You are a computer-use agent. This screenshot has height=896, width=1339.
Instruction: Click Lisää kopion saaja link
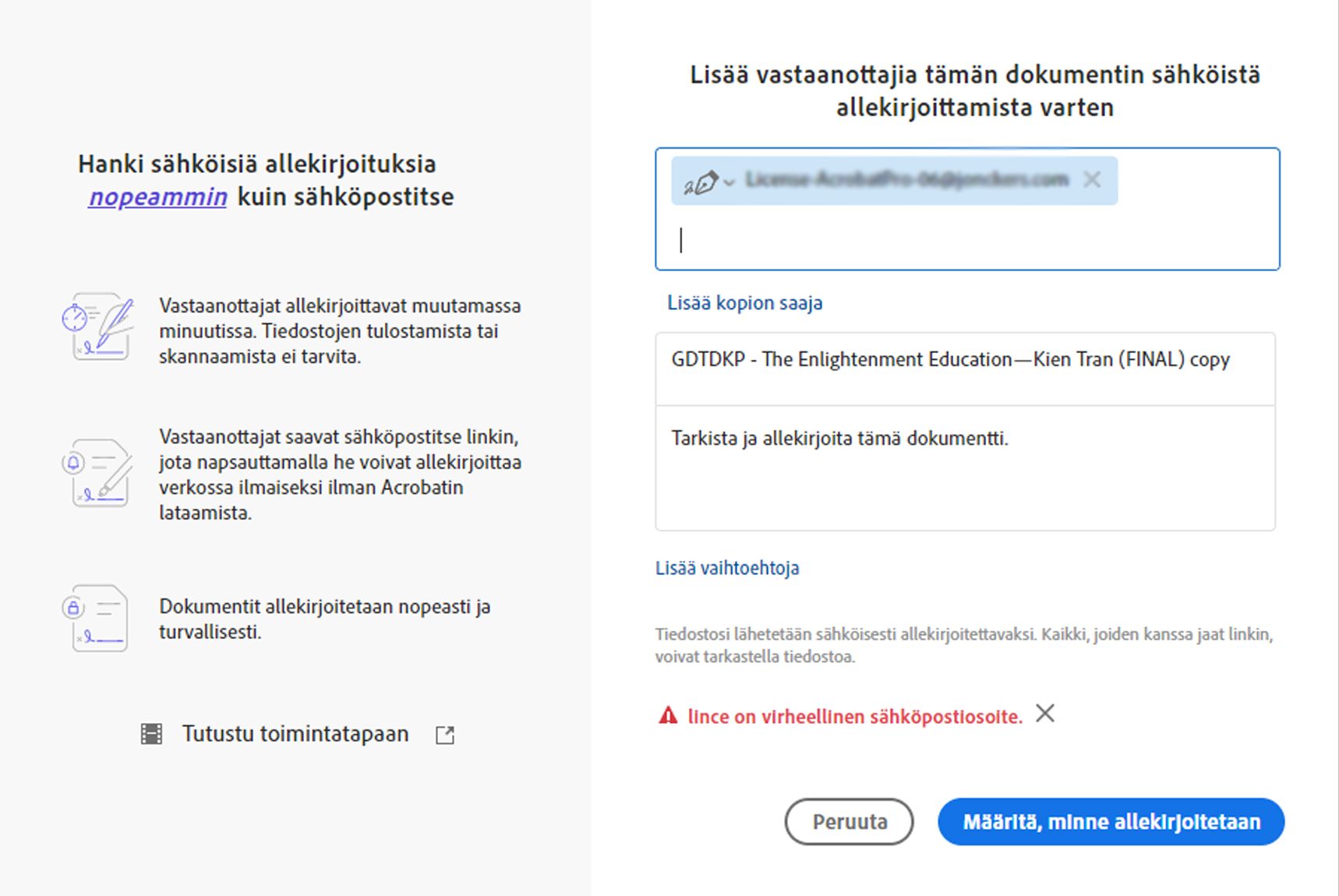click(x=743, y=303)
